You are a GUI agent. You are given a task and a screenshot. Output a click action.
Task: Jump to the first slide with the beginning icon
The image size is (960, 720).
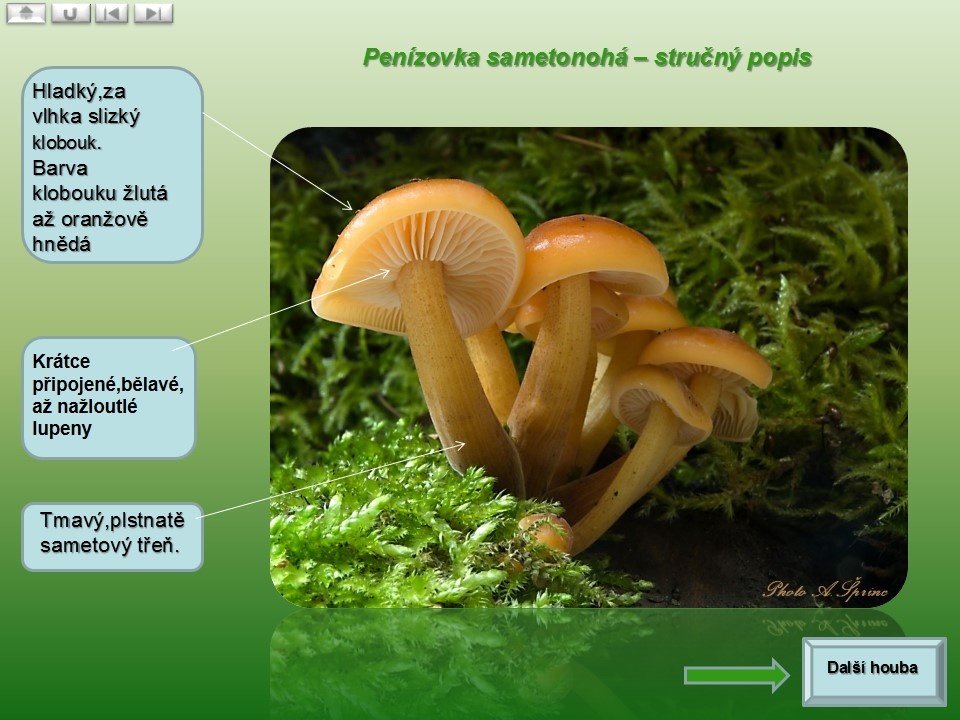pyautogui.click(x=112, y=13)
